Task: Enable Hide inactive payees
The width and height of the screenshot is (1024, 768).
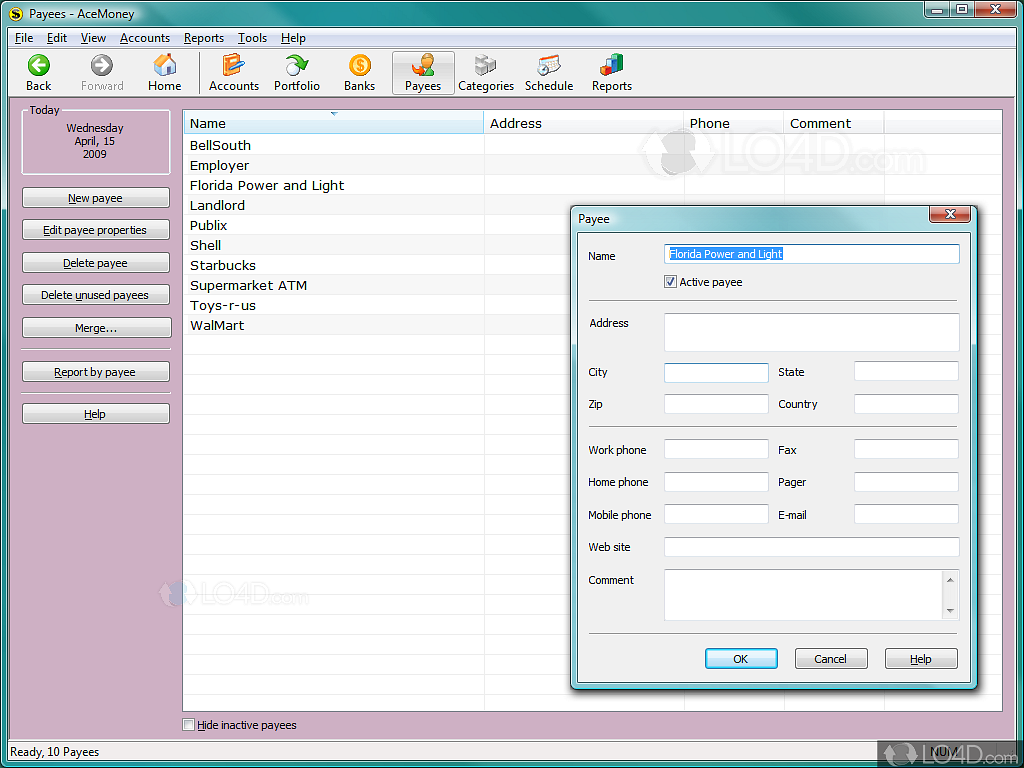Action: tap(187, 725)
